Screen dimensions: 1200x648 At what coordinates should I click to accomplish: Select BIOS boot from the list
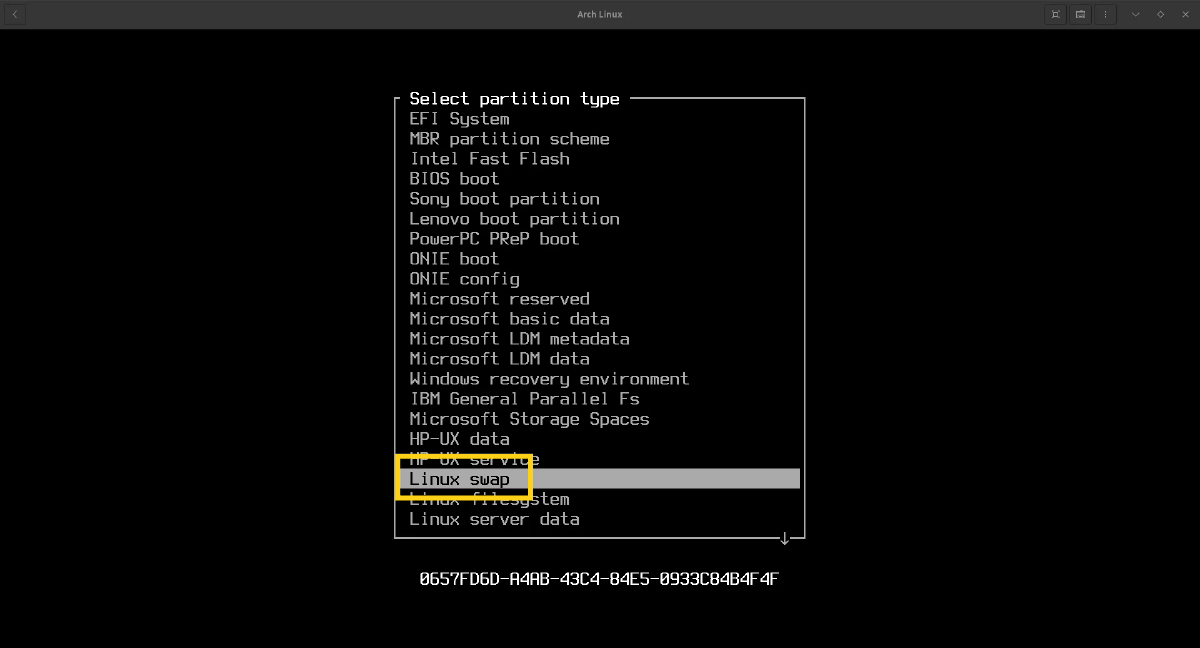click(x=454, y=179)
